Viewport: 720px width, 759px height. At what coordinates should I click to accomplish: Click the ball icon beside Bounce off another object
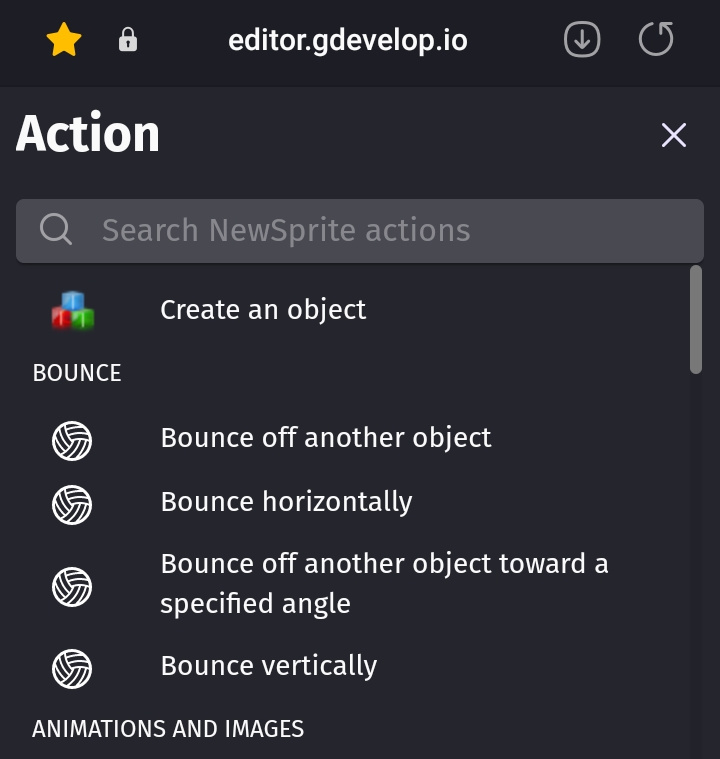[x=72, y=440]
